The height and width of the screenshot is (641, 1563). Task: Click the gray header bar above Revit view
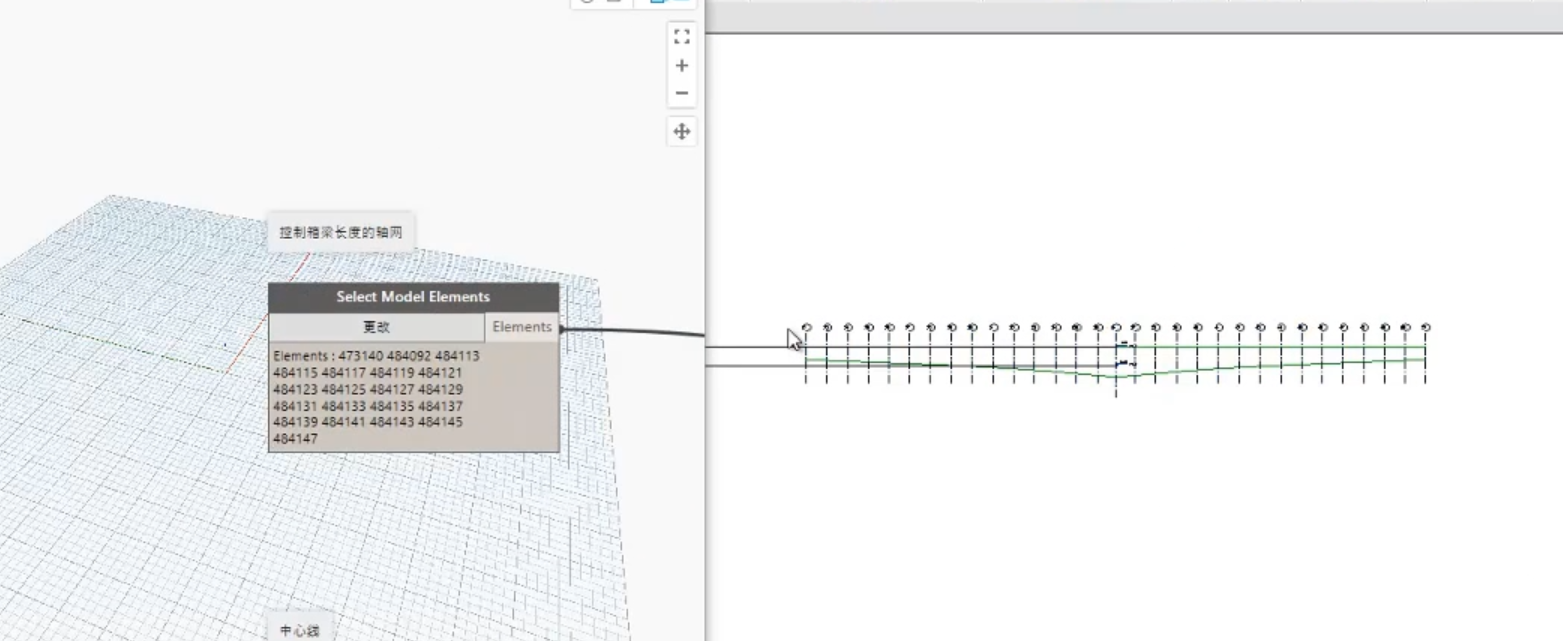tap(1135, 16)
